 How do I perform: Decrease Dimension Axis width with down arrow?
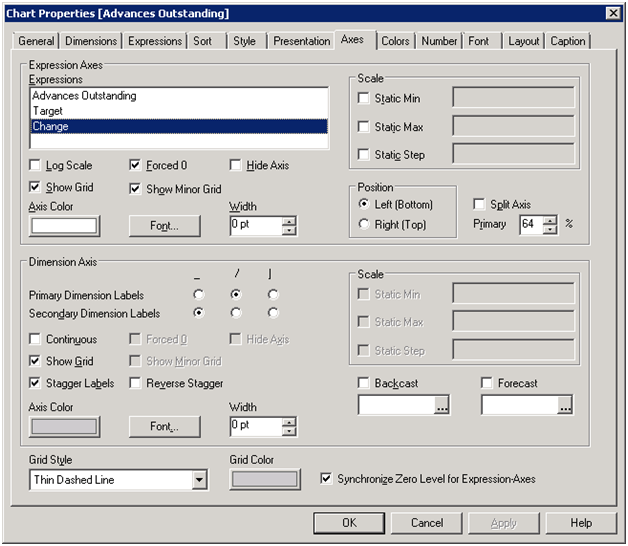(289, 431)
